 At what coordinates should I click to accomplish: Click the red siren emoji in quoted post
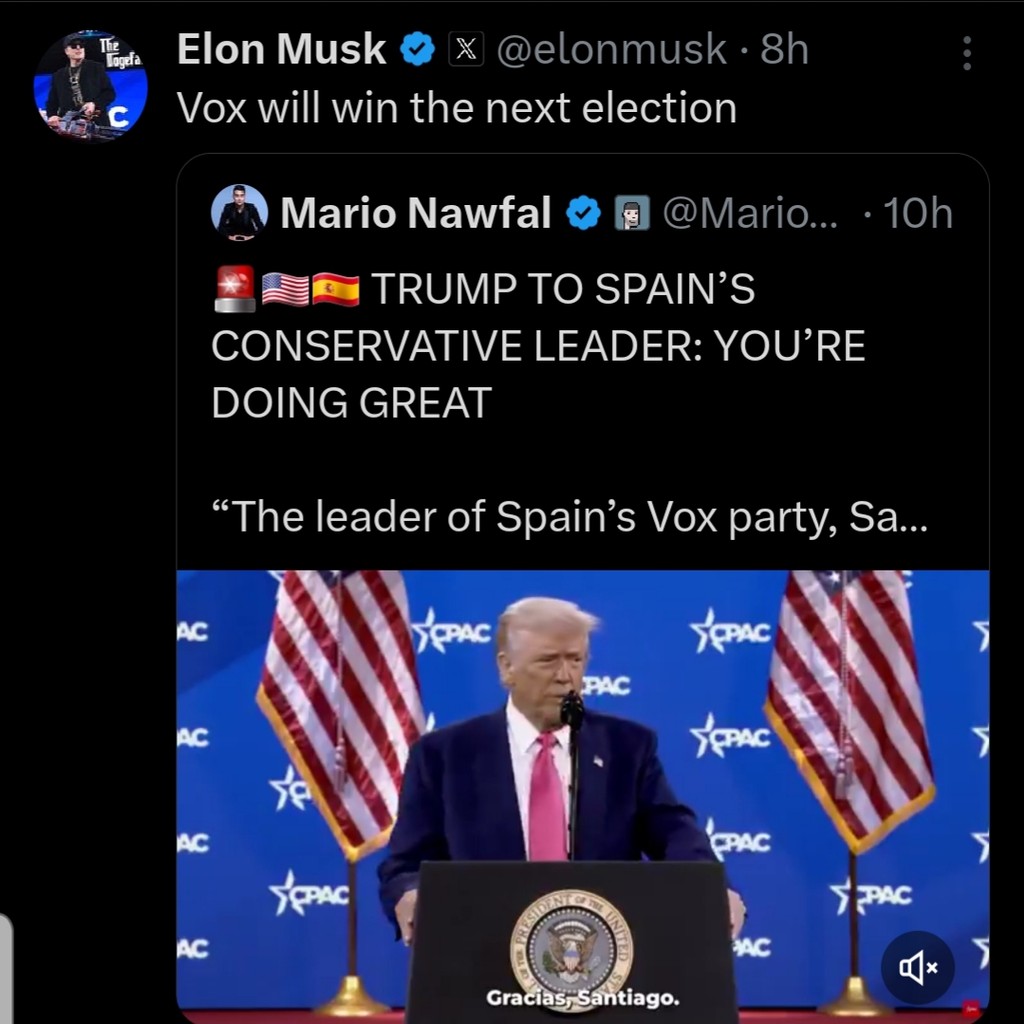pos(235,289)
